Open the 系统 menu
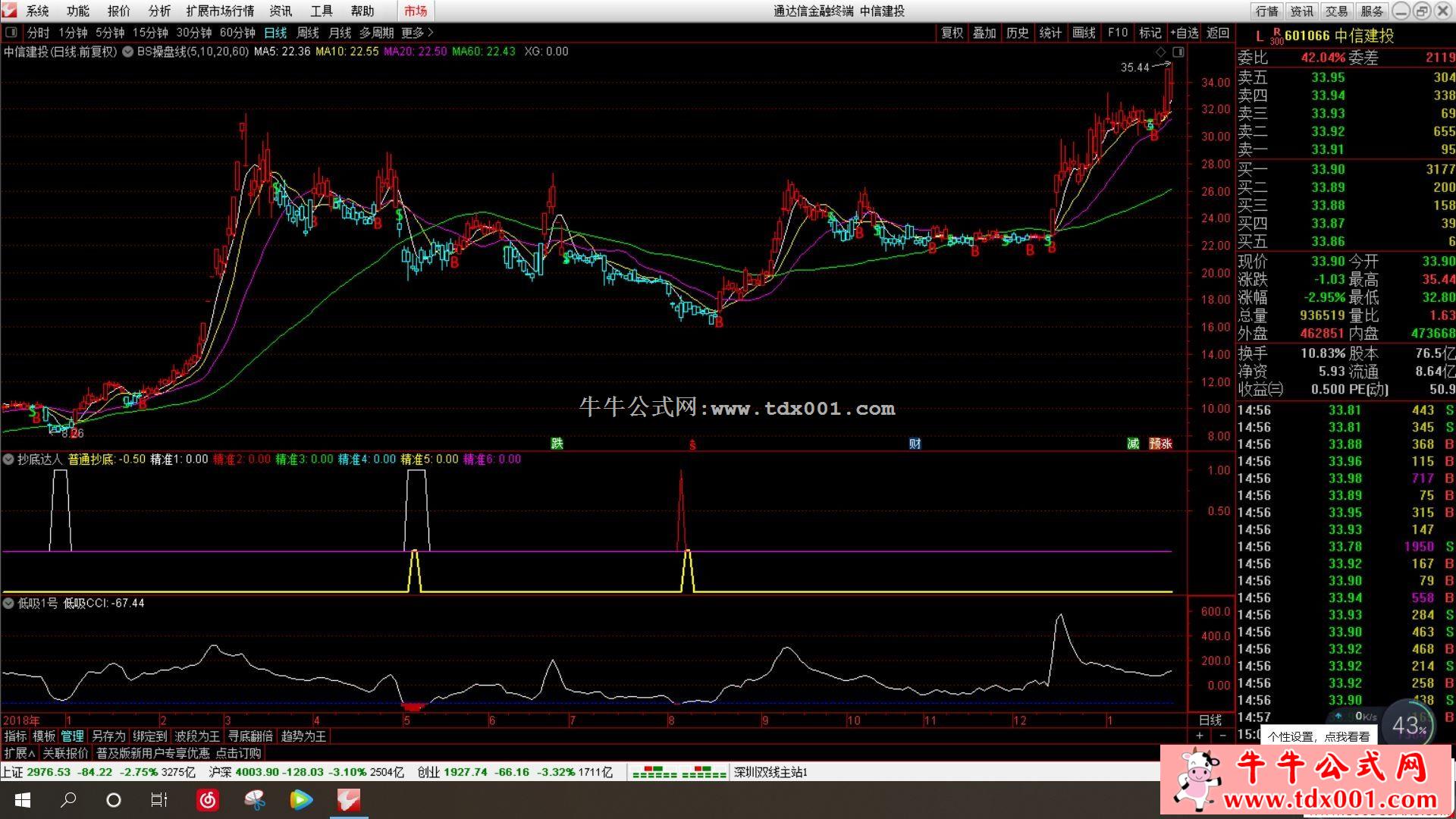 click(x=37, y=11)
